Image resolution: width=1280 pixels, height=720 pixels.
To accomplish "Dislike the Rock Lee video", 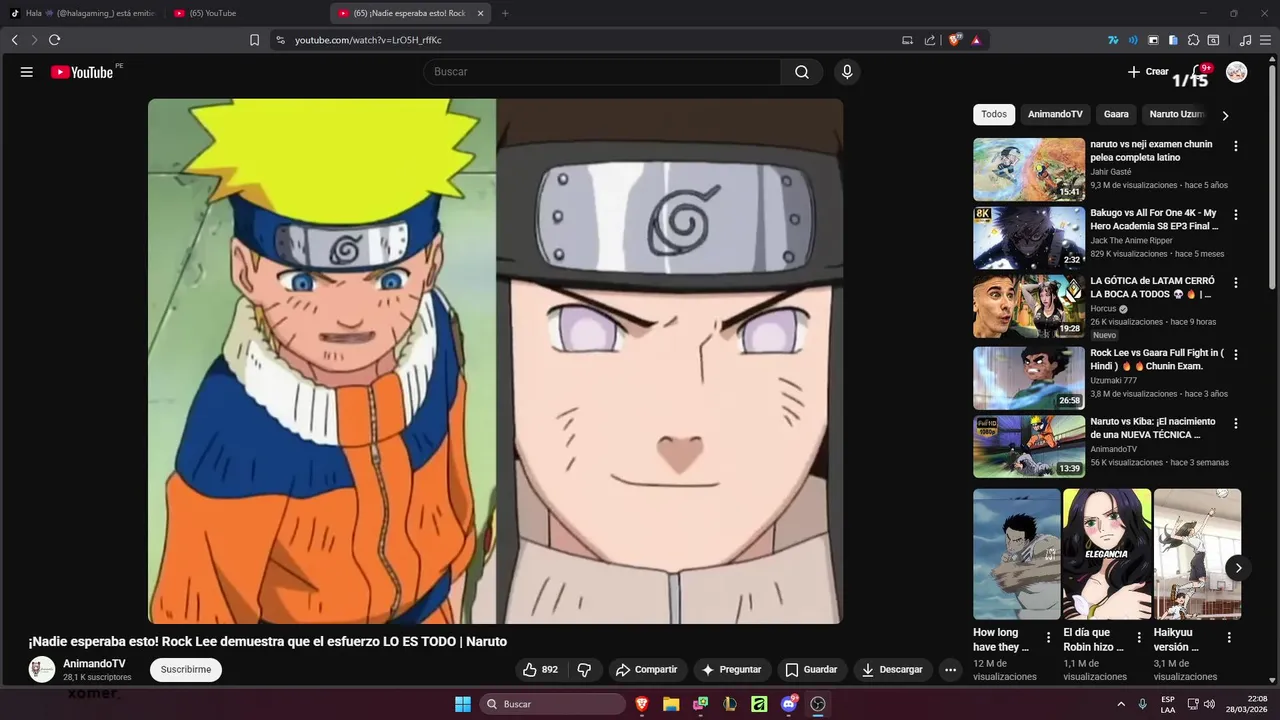I will (585, 670).
